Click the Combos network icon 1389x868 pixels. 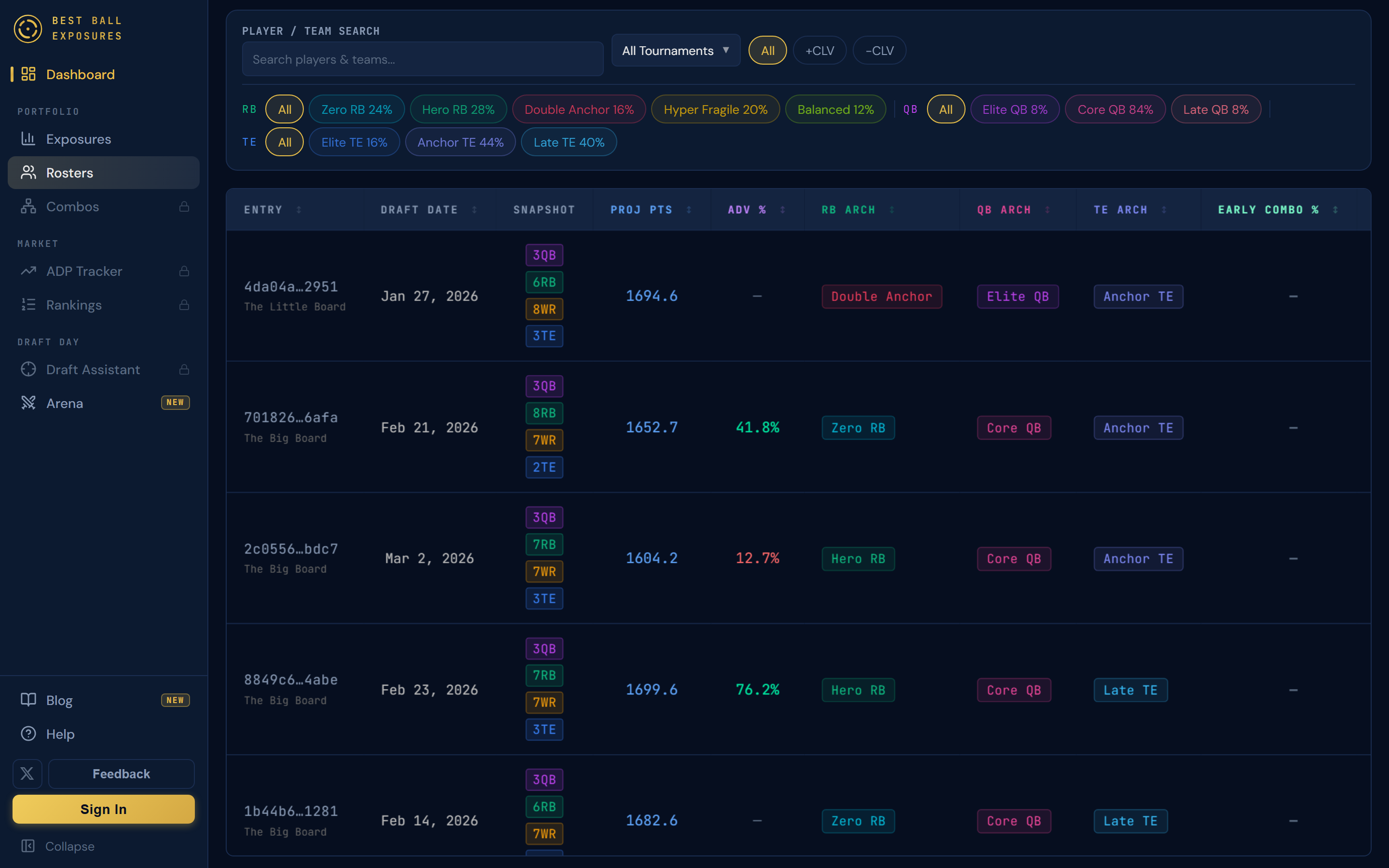(x=28, y=206)
